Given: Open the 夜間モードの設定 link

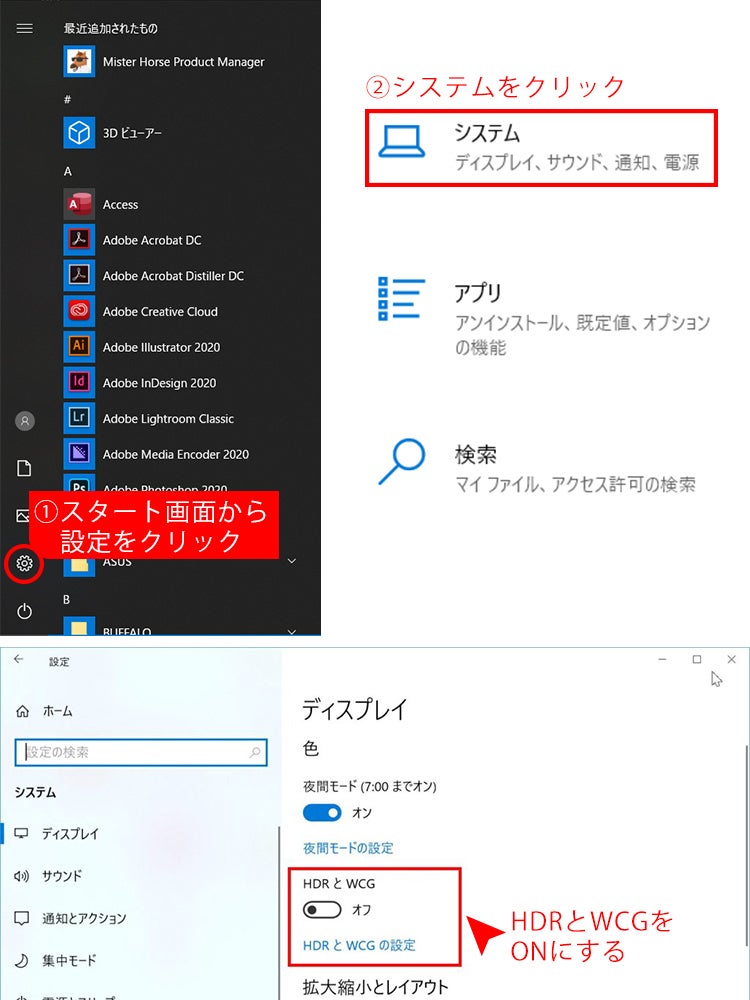Looking at the screenshot, I should tap(348, 848).
